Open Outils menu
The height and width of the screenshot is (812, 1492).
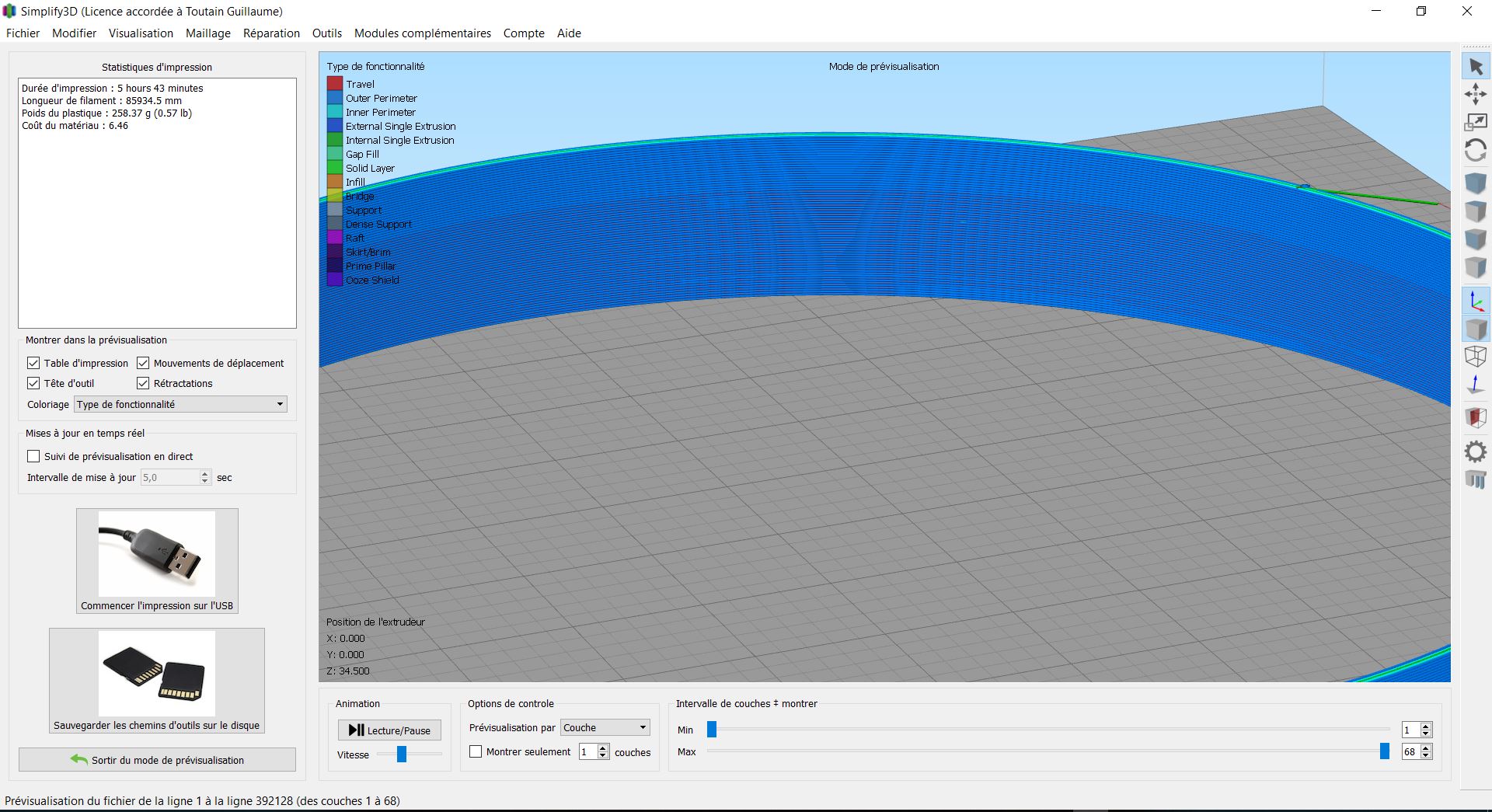(326, 33)
